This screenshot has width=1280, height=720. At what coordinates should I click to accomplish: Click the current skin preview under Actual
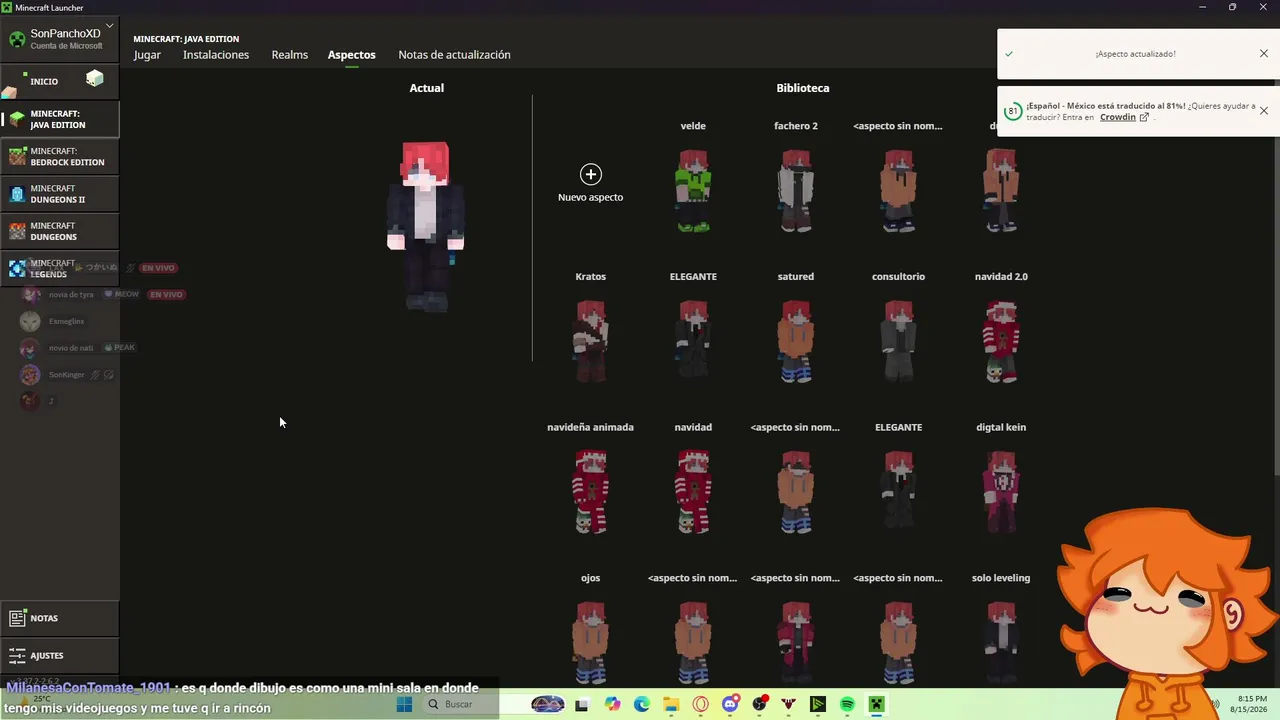pos(426,226)
